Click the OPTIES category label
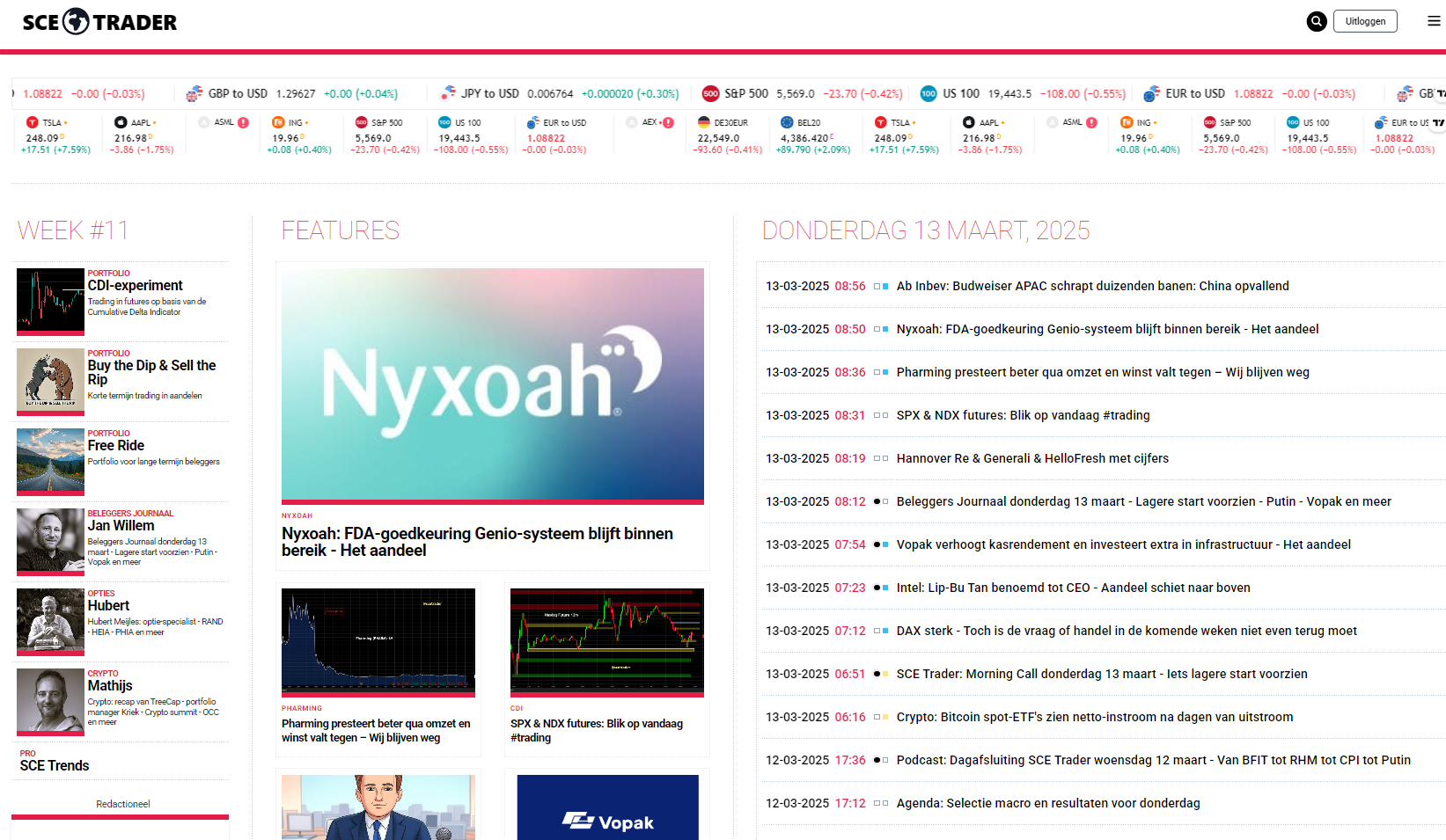Viewport: 1446px width, 840px height. click(x=101, y=594)
